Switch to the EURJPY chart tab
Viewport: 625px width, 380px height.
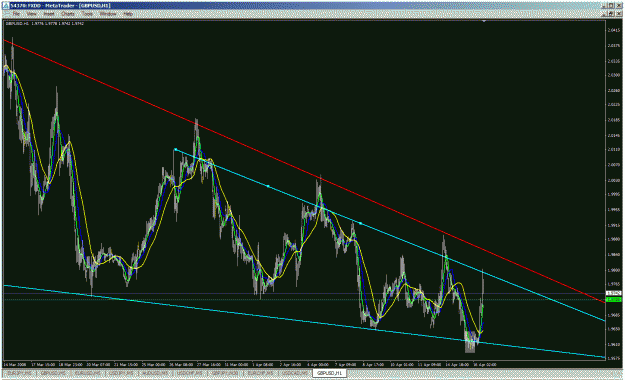tap(20, 373)
